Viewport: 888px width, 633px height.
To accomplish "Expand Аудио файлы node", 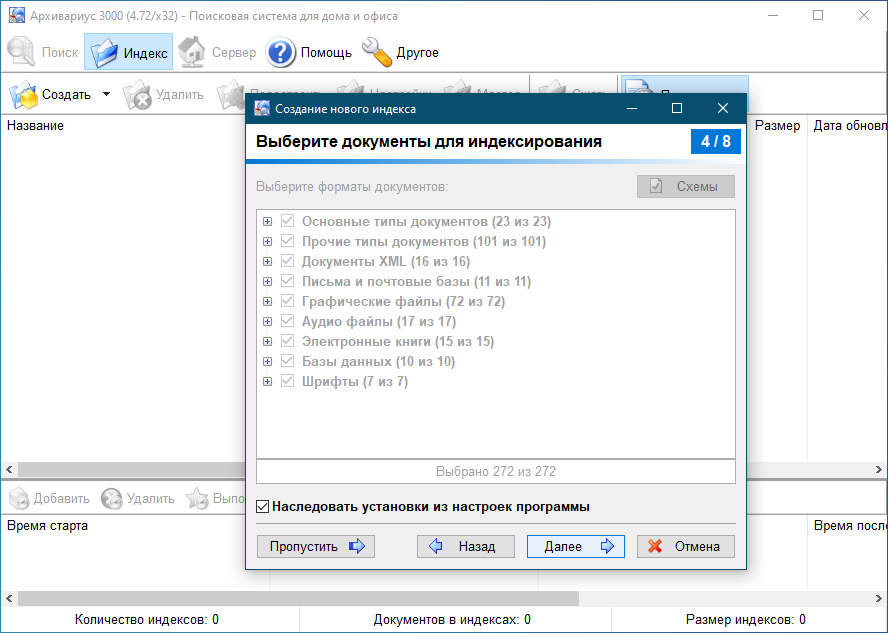I will tap(267, 322).
